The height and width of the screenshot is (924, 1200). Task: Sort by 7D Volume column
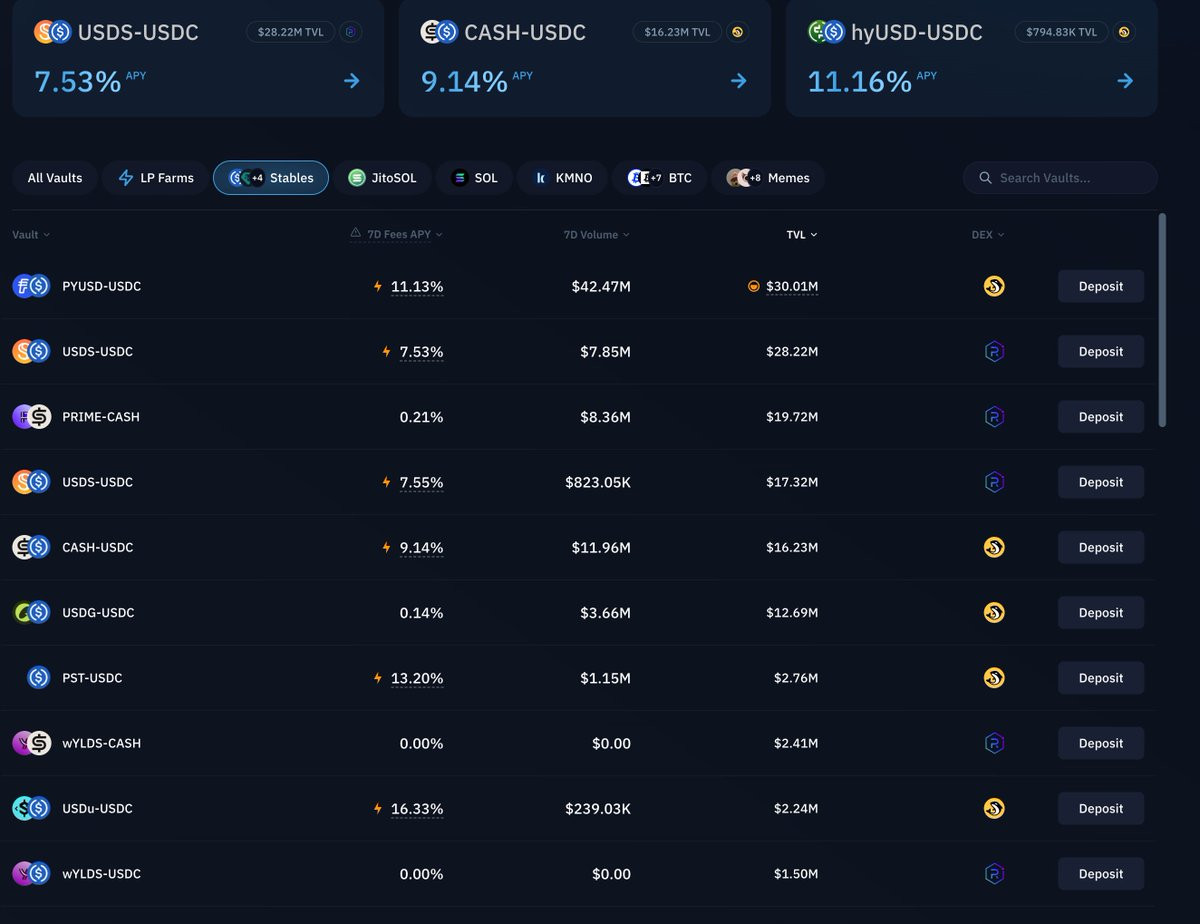tap(597, 235)
